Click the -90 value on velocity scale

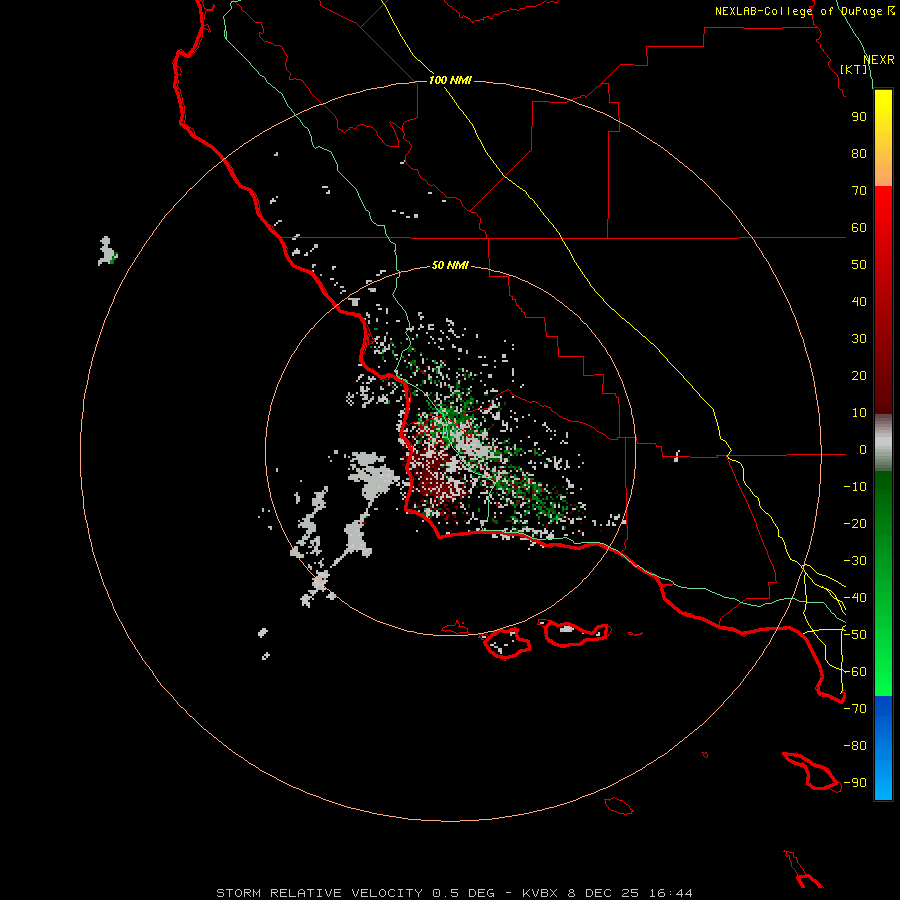[855, 783]
